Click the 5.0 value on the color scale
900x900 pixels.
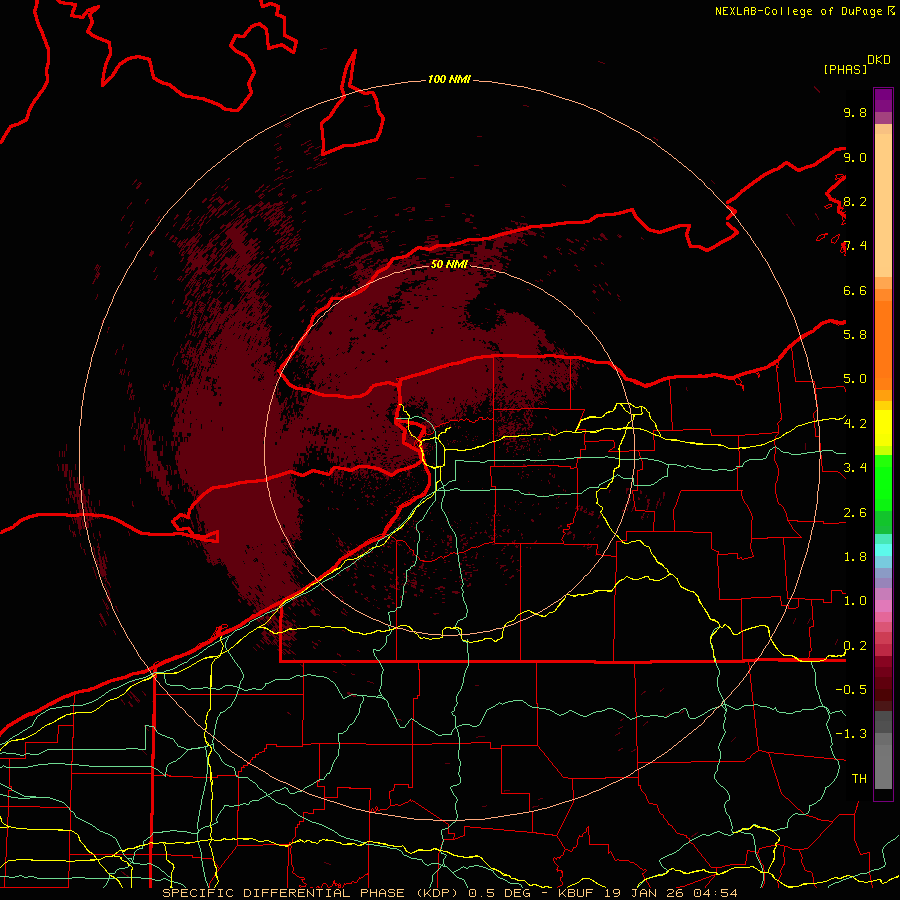click(855, 379)
